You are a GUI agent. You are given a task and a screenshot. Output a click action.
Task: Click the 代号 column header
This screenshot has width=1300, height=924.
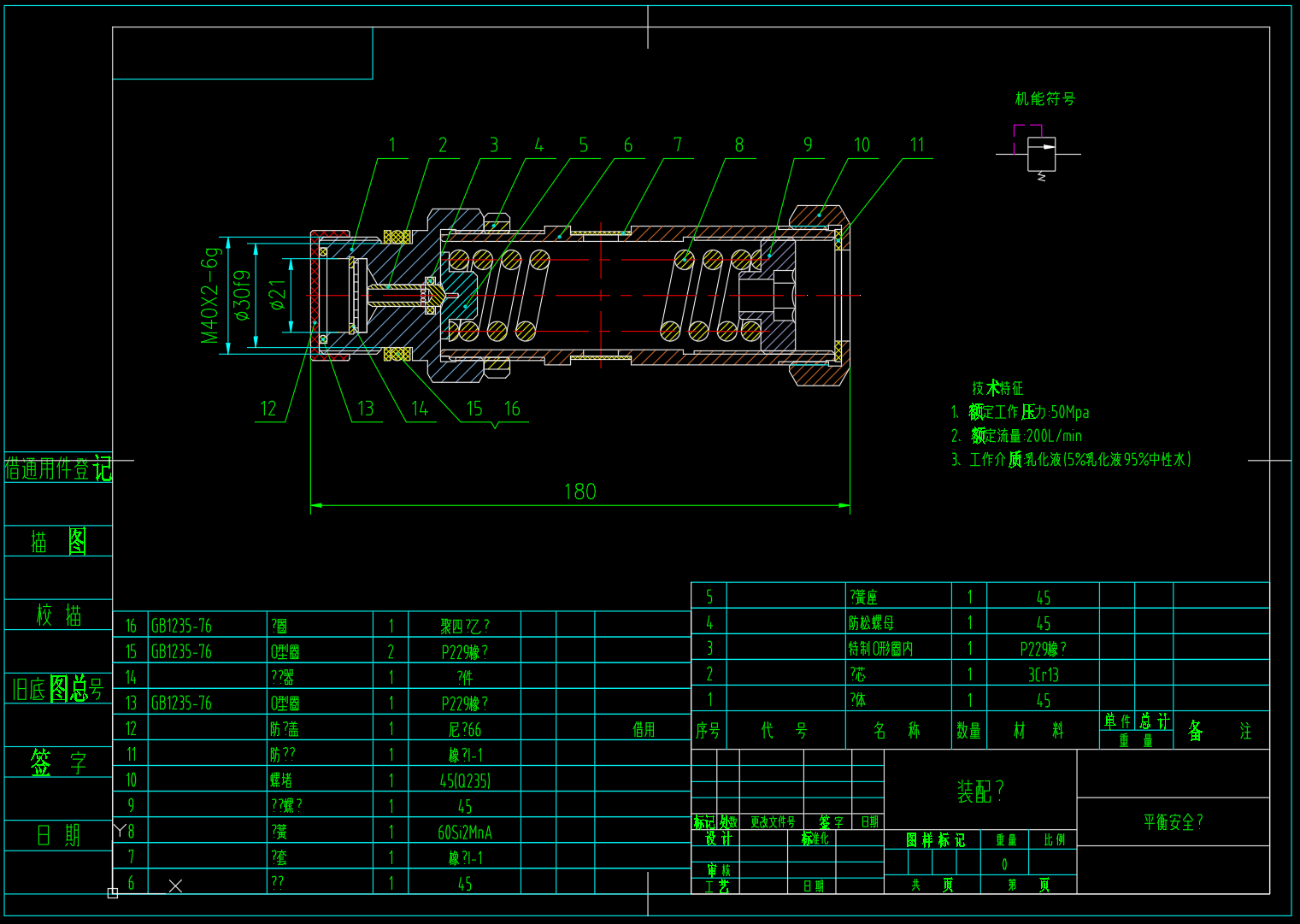pyautogui.click(x=785, y=730)
